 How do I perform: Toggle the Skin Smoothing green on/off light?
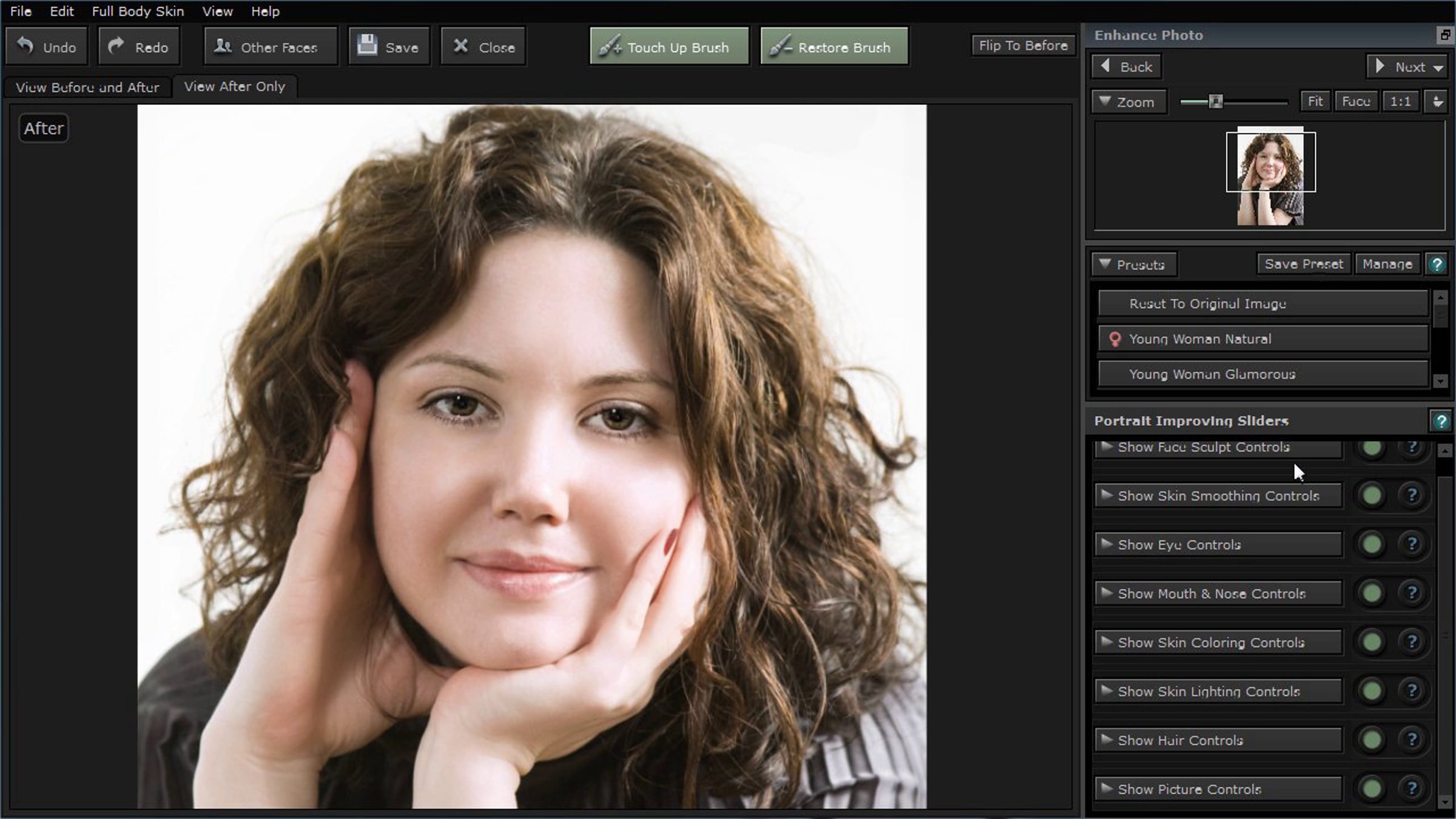click(1372, 496)
